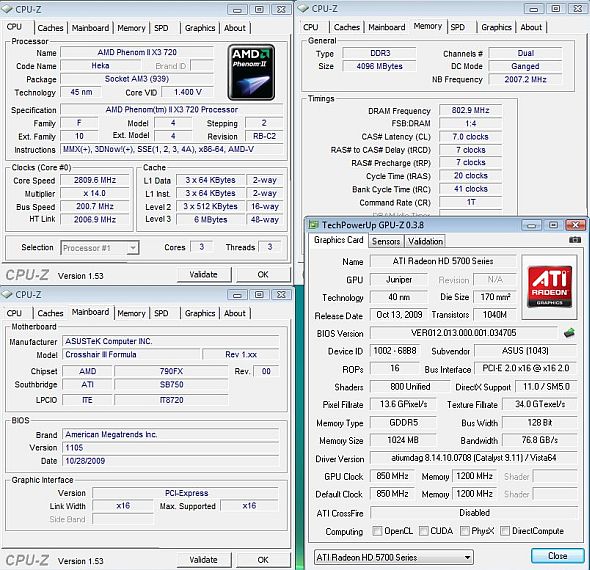Click the DRAM Frequency value 802.9 MHz
The image size is (590, 570).
(x=470, y=110)
